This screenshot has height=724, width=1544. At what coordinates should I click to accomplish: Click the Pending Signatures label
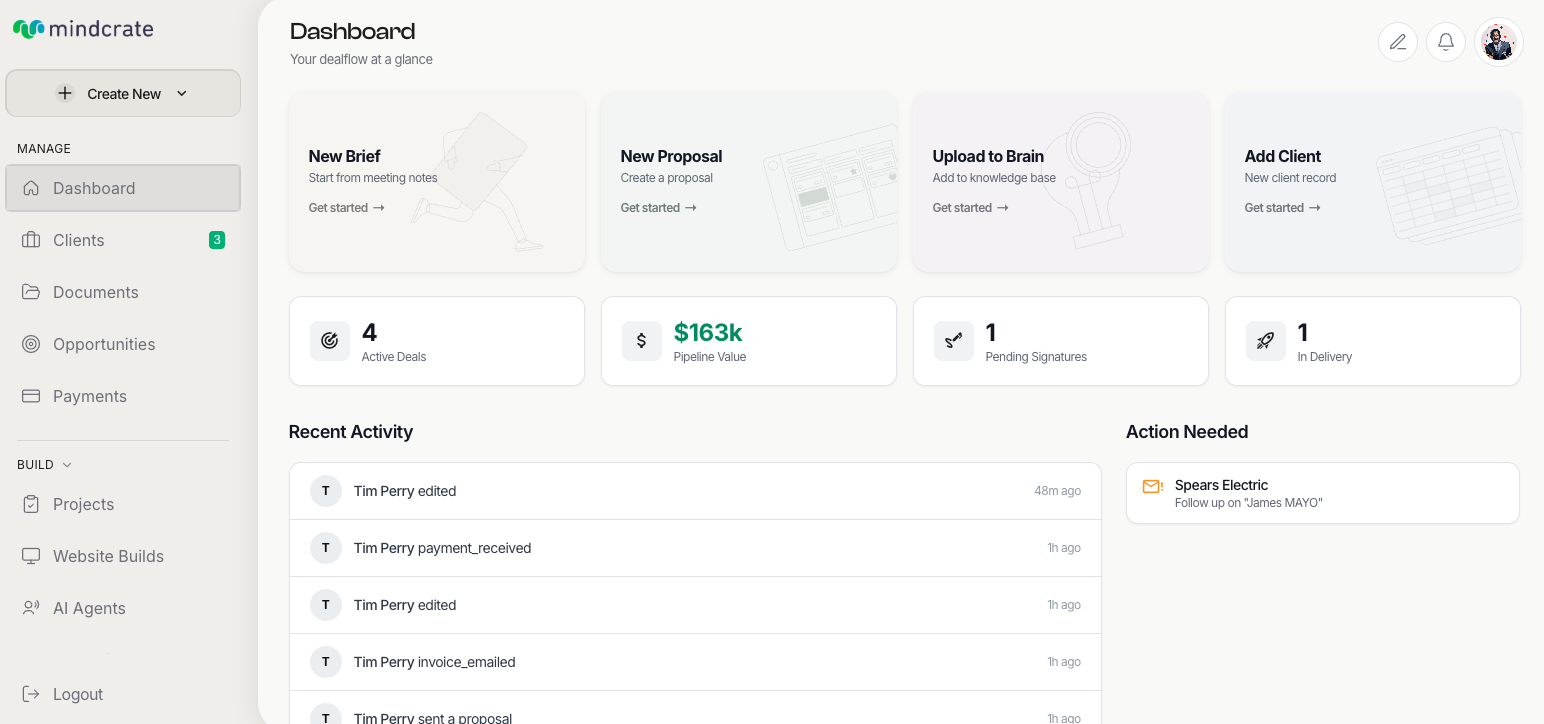tap(1036, 357)
